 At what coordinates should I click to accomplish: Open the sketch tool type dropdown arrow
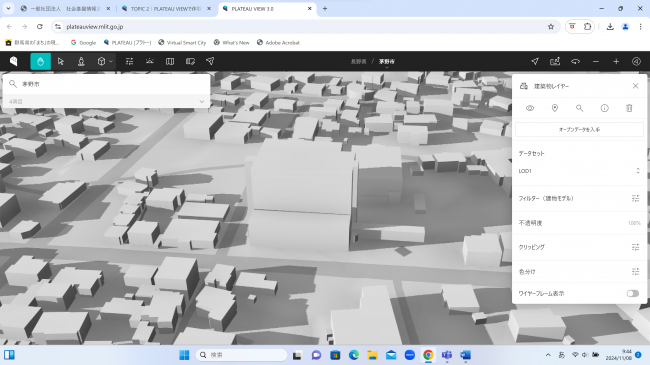pos(111,61)
